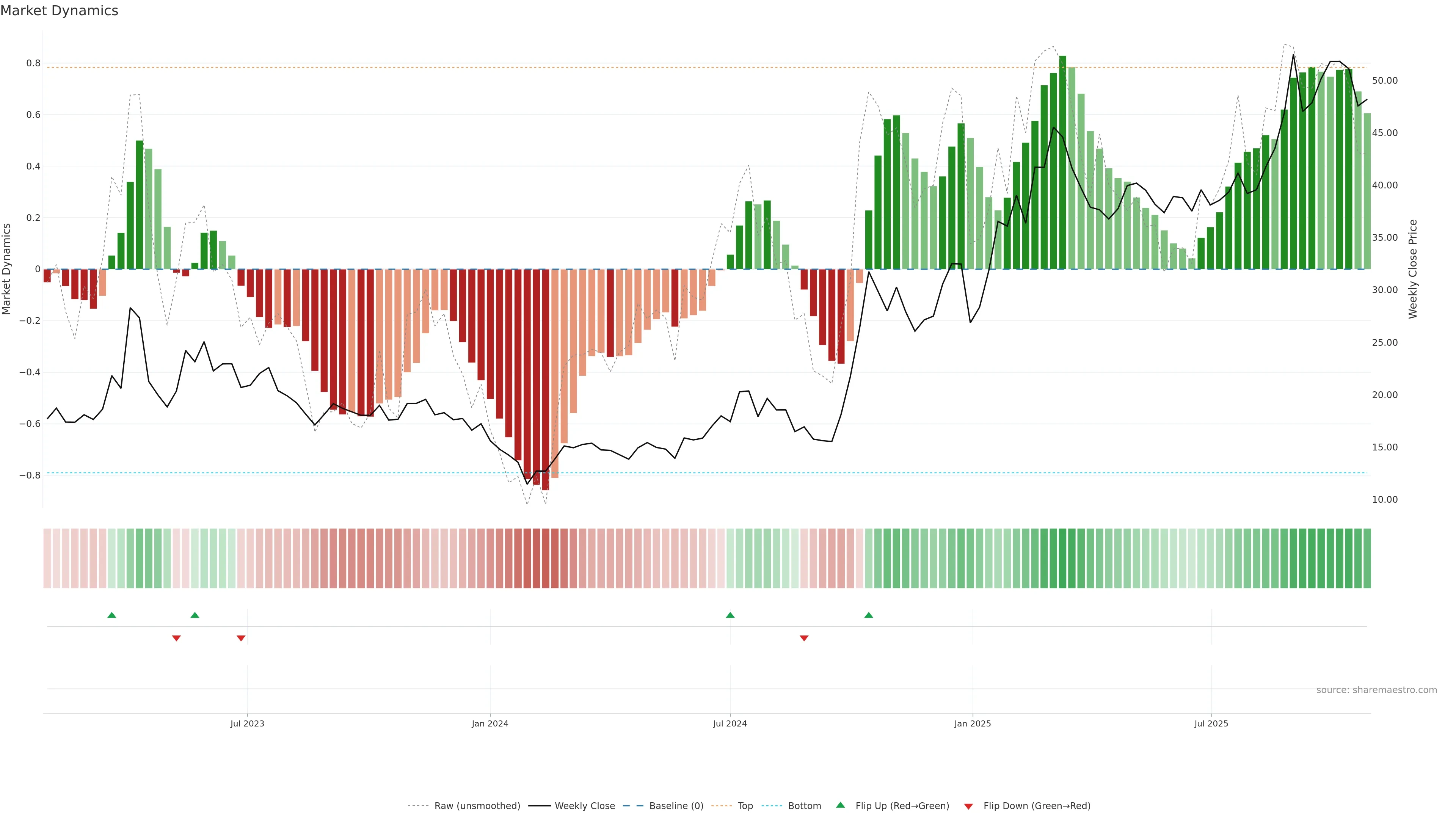Screen dimensions: 1456x819
Task: Click the Jul 2025 x-axis label
Action: [x=1211, y=723]
